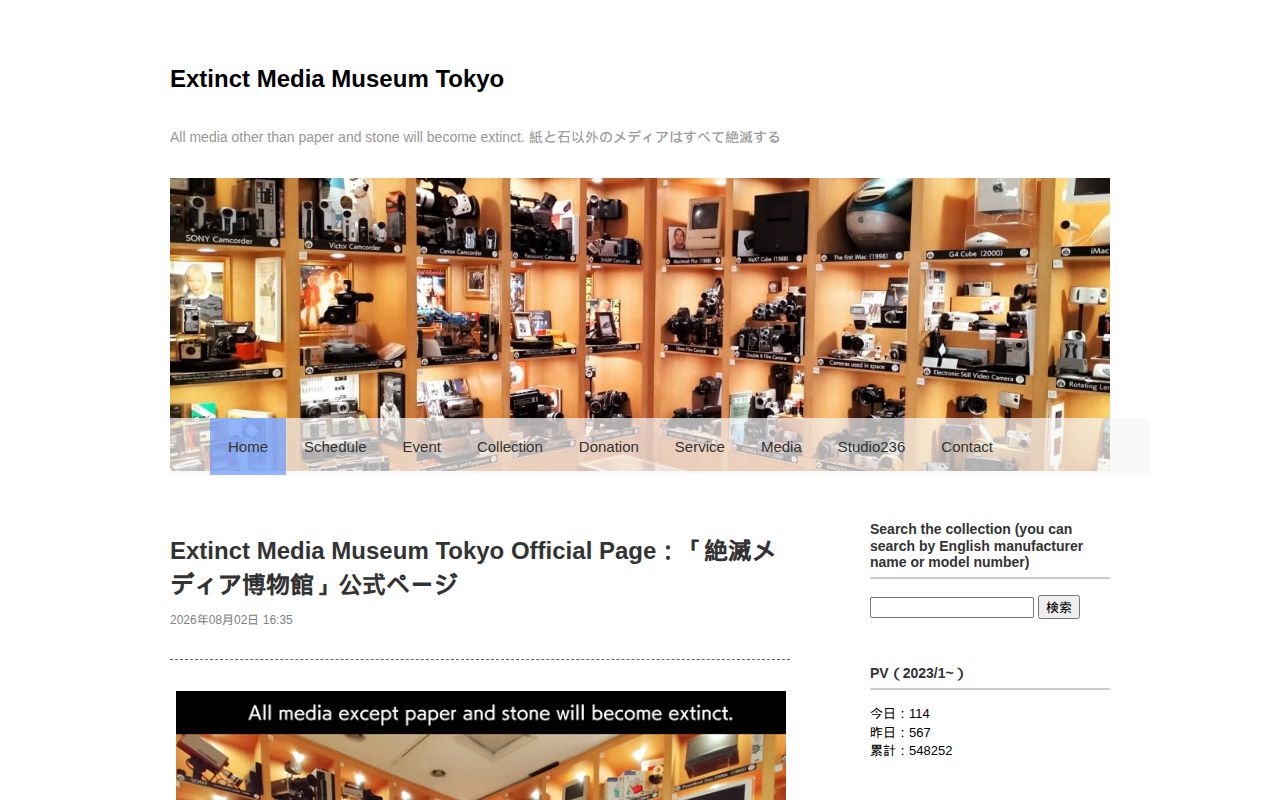Go to the Studio236 page
The image size is (1280, 800).
pyautogui.click(x=871, y=447)
